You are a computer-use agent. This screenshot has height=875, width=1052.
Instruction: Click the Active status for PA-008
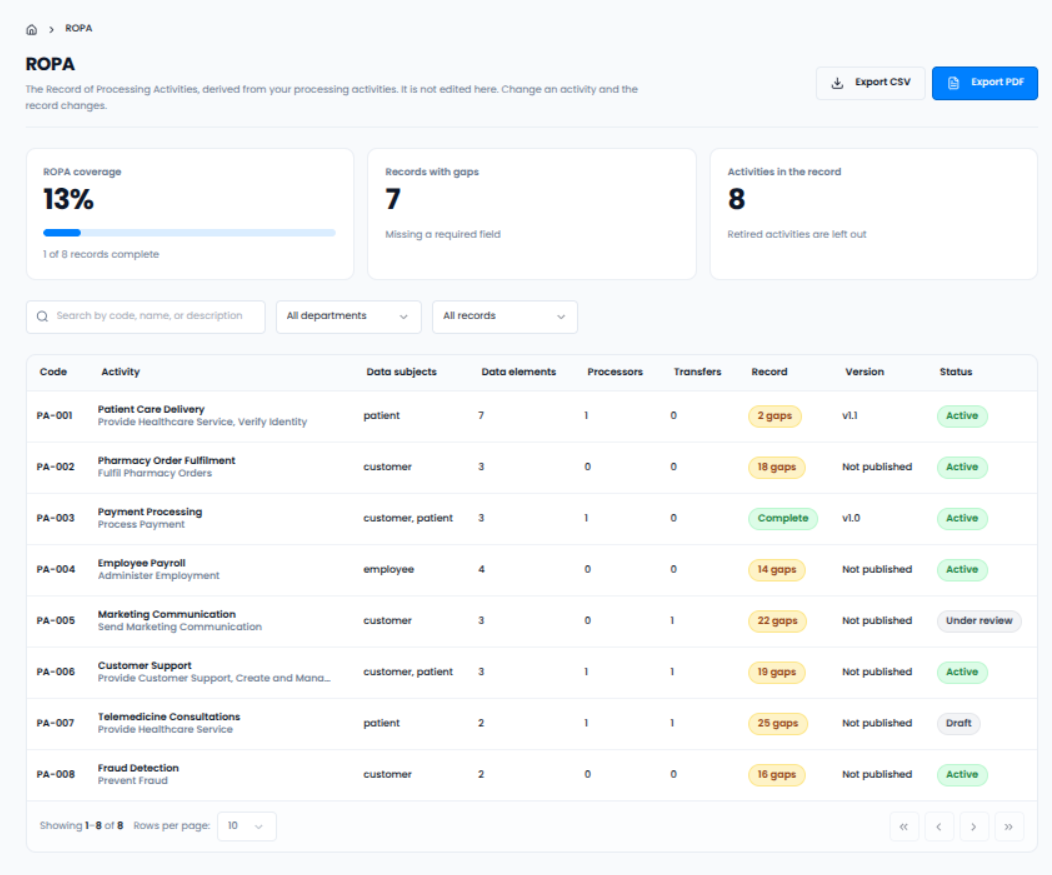(x=961, y=774)
